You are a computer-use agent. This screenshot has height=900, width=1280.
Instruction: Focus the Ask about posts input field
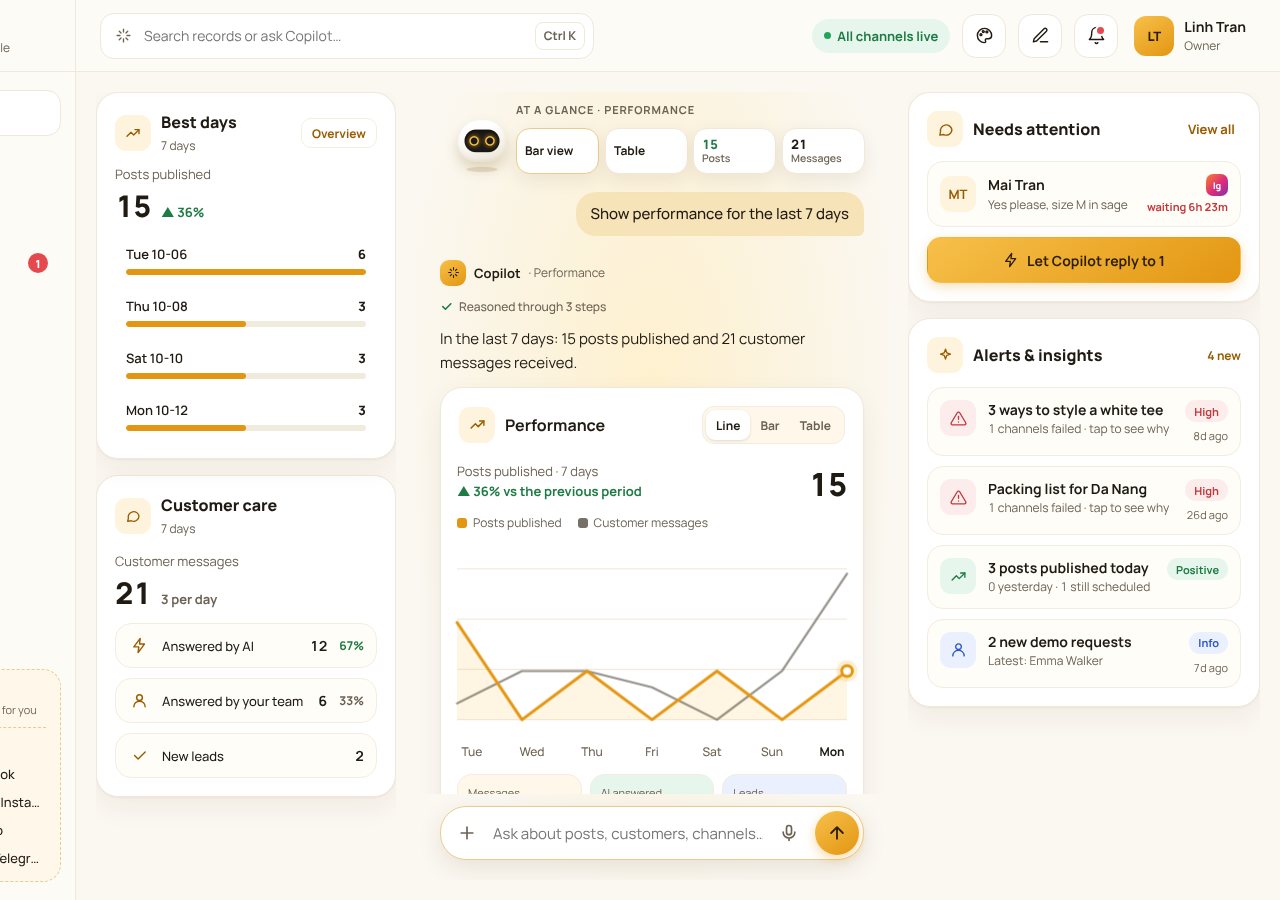click(627, 833)
